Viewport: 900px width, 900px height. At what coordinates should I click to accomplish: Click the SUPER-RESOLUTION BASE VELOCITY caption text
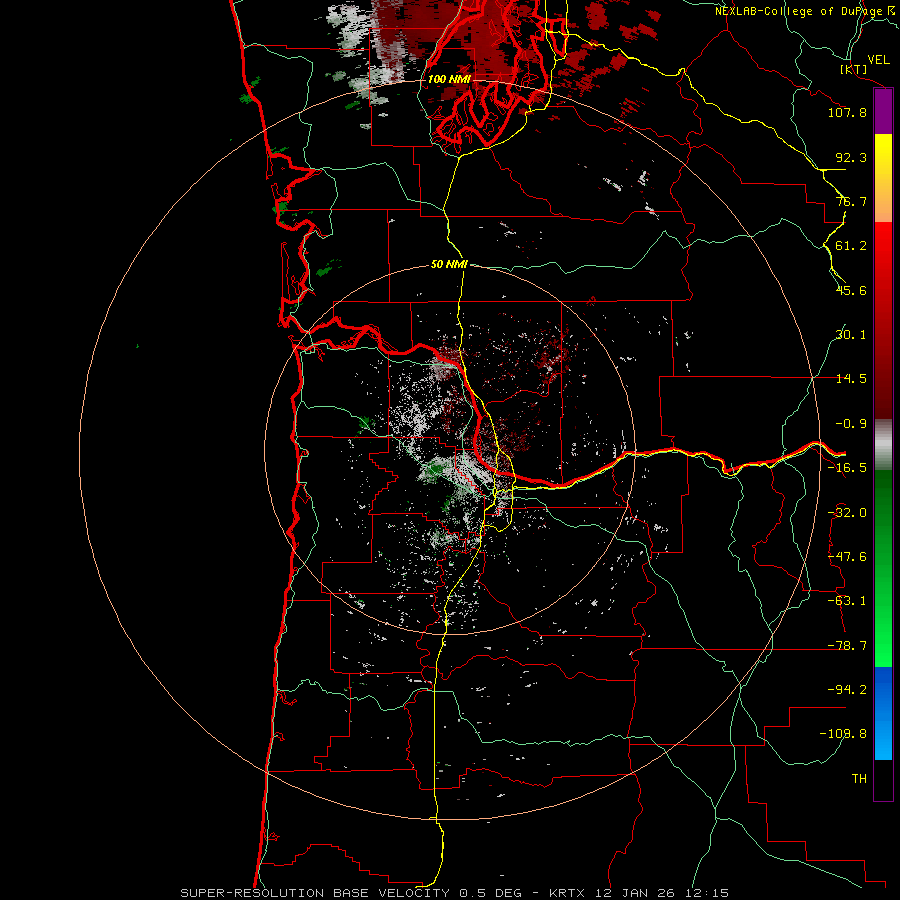tap(315, 893)
